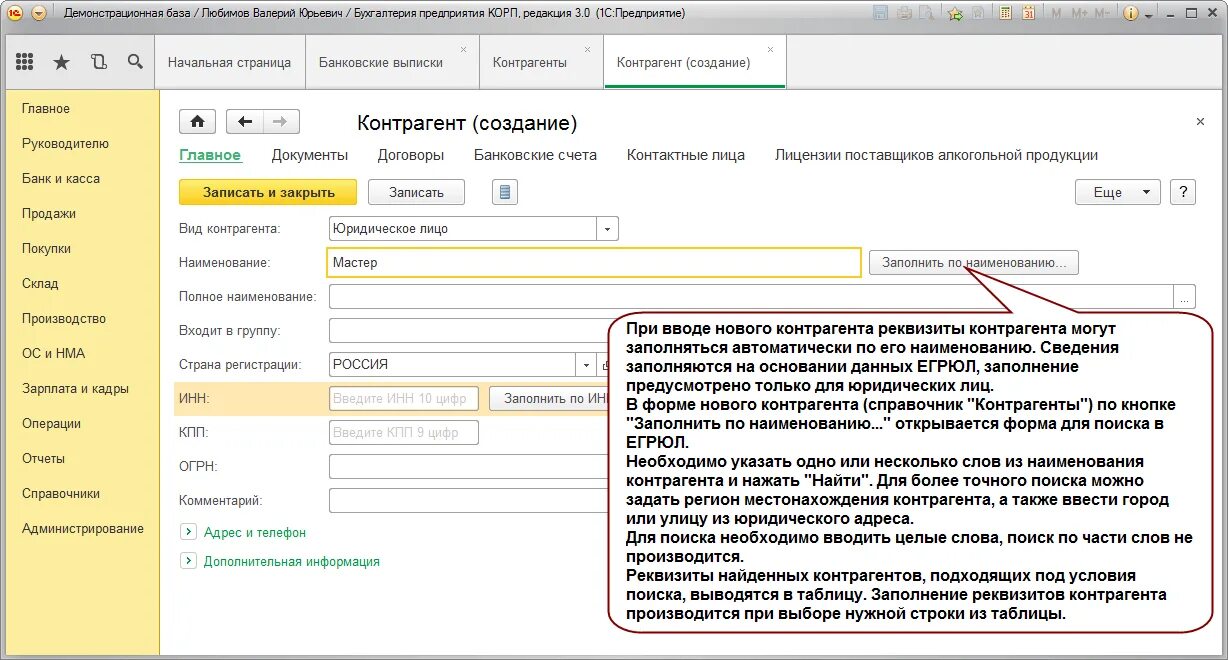Close the Контрагенты tab
Image resolution: width=1228 pixels, height=660 pixels.
pos(588,50)
